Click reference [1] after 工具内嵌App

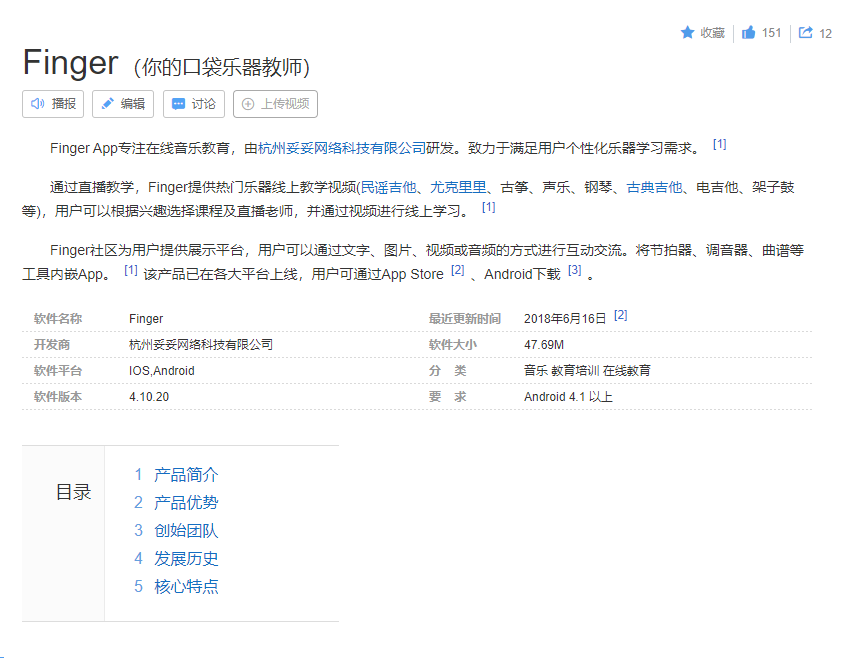click(x=131, y=270)
